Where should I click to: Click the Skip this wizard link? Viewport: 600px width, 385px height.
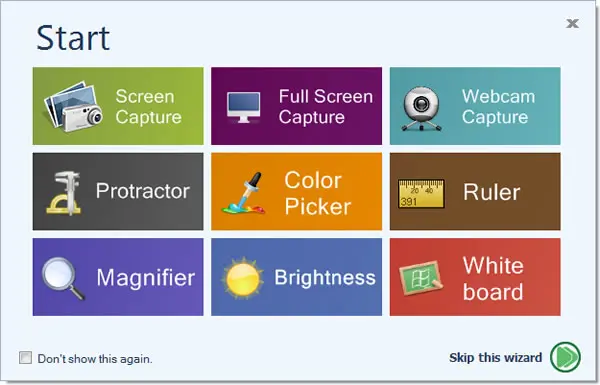pyautogui.click(x=496, y=357)
